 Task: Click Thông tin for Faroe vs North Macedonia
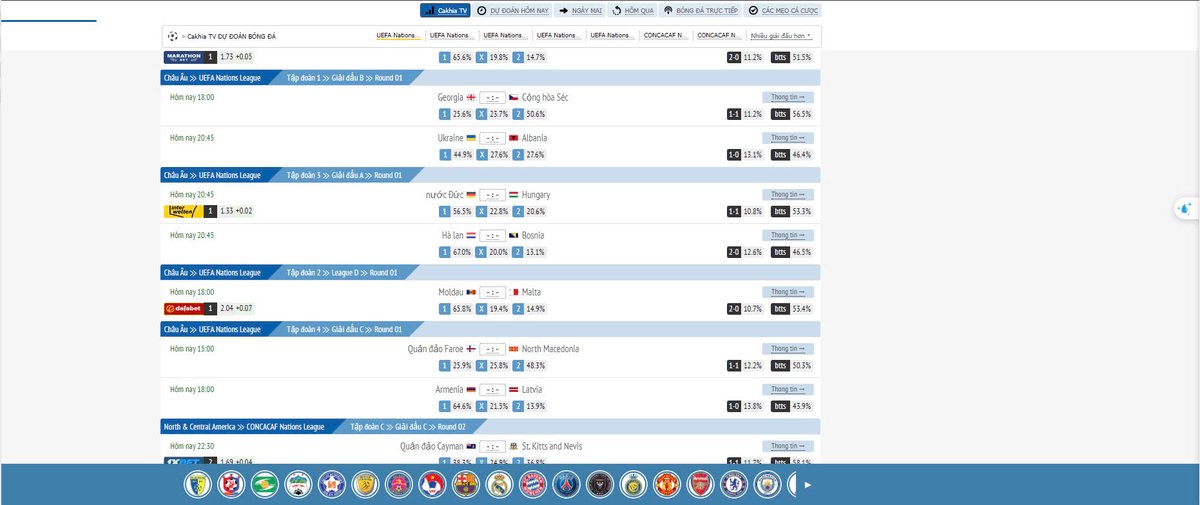point(788,349)
